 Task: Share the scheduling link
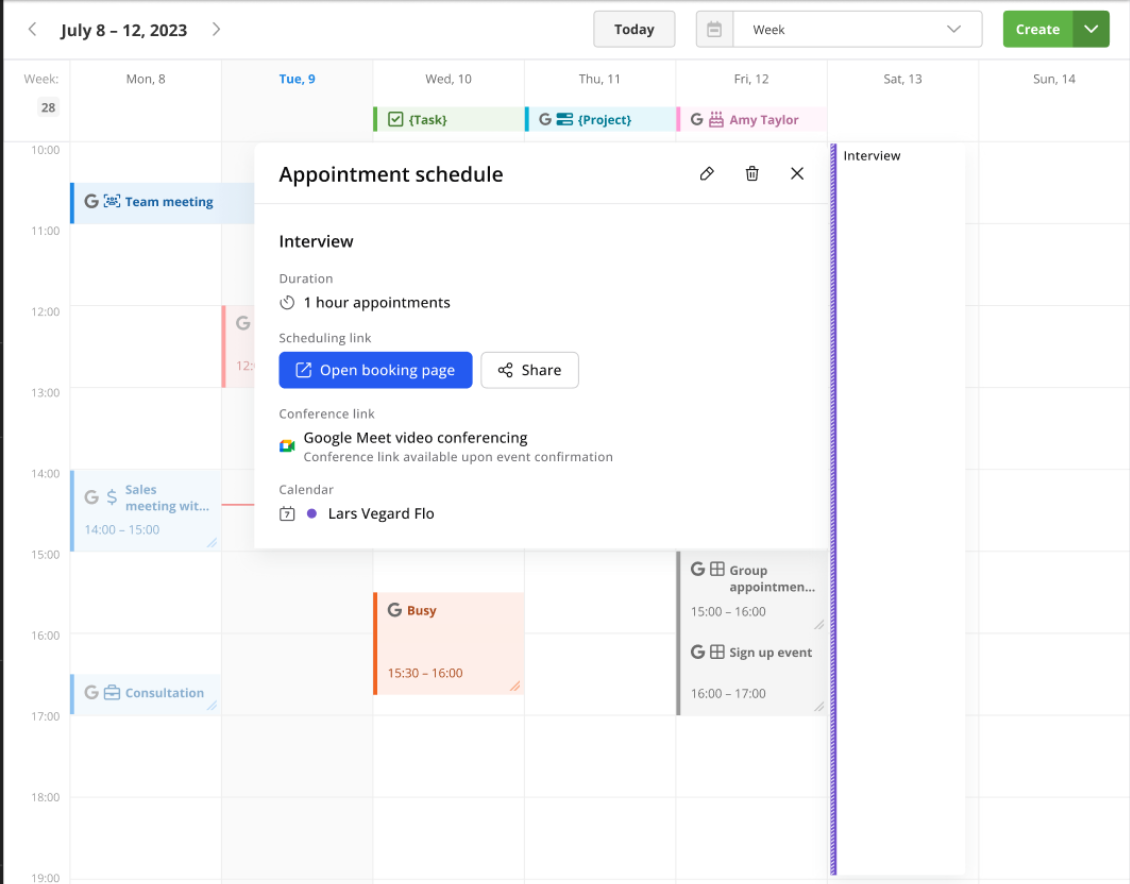click(x=529, y=370)
